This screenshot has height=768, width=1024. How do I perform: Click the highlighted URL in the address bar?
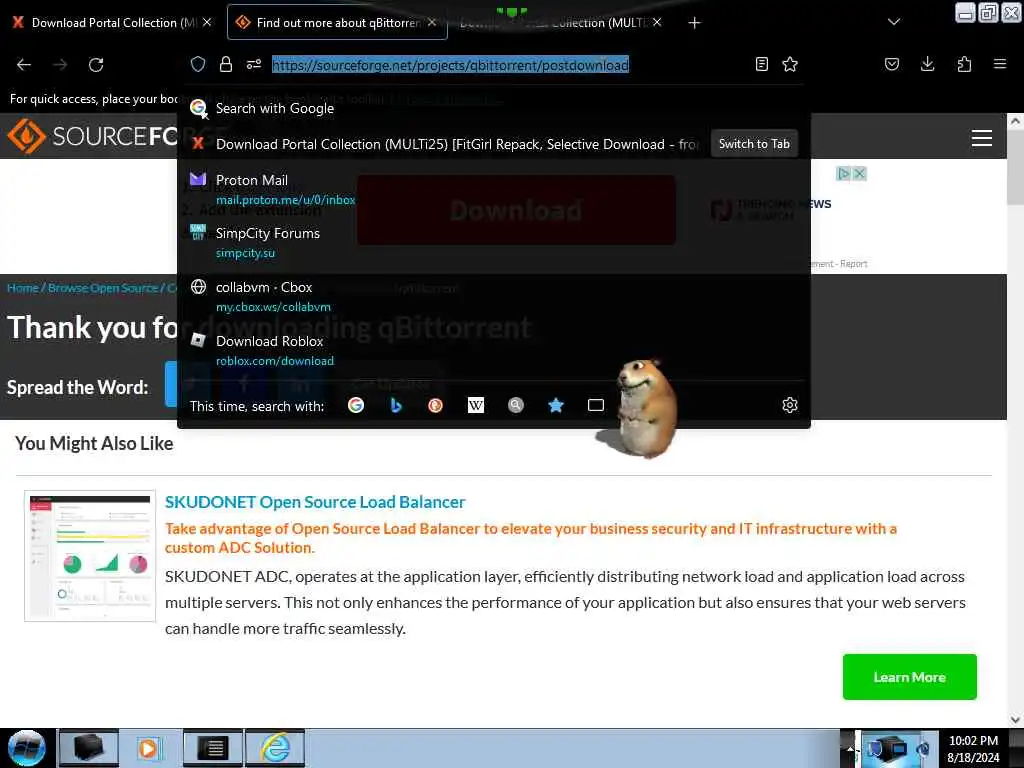click(x=450, y=65)
